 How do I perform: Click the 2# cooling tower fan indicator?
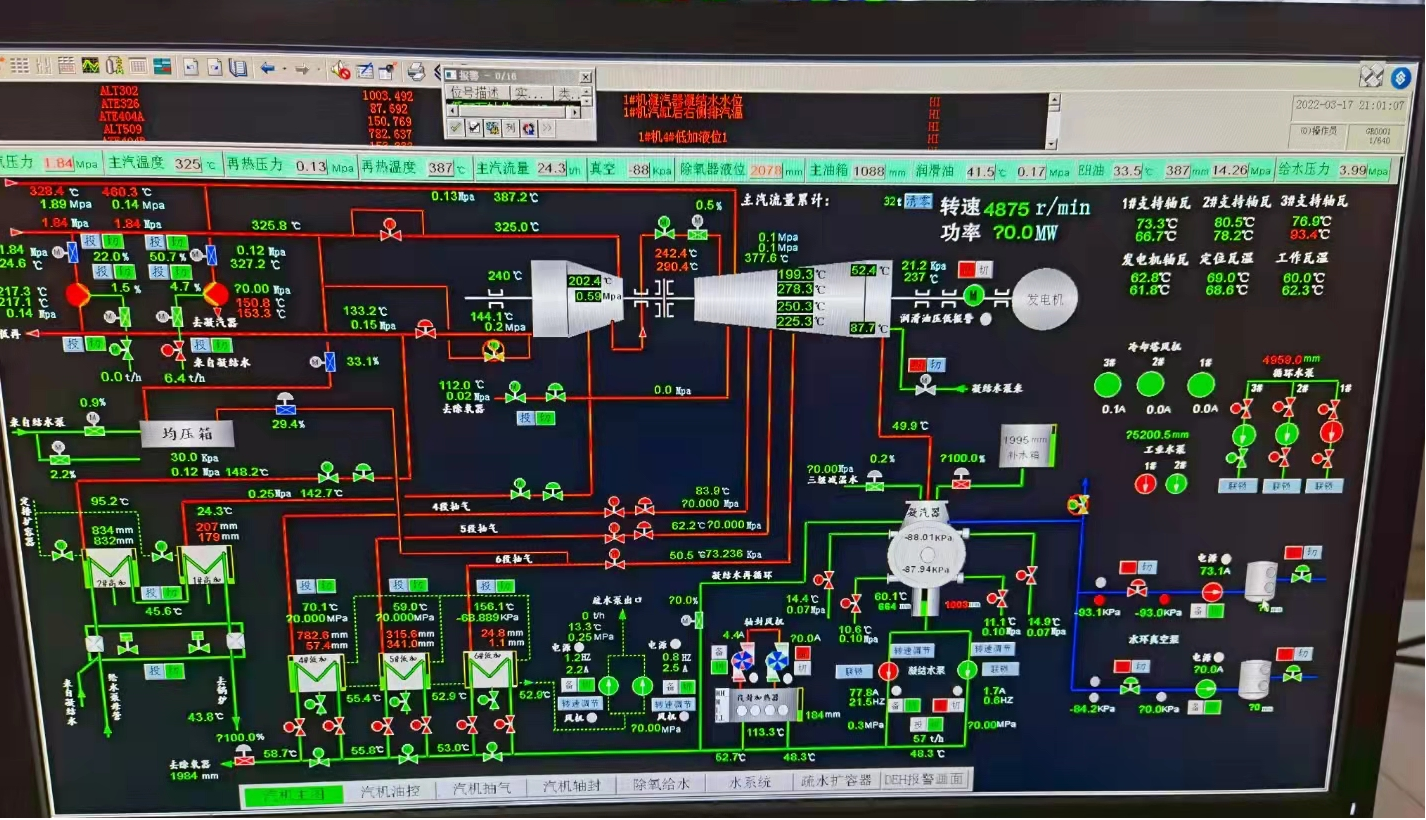click(1151, 384)
